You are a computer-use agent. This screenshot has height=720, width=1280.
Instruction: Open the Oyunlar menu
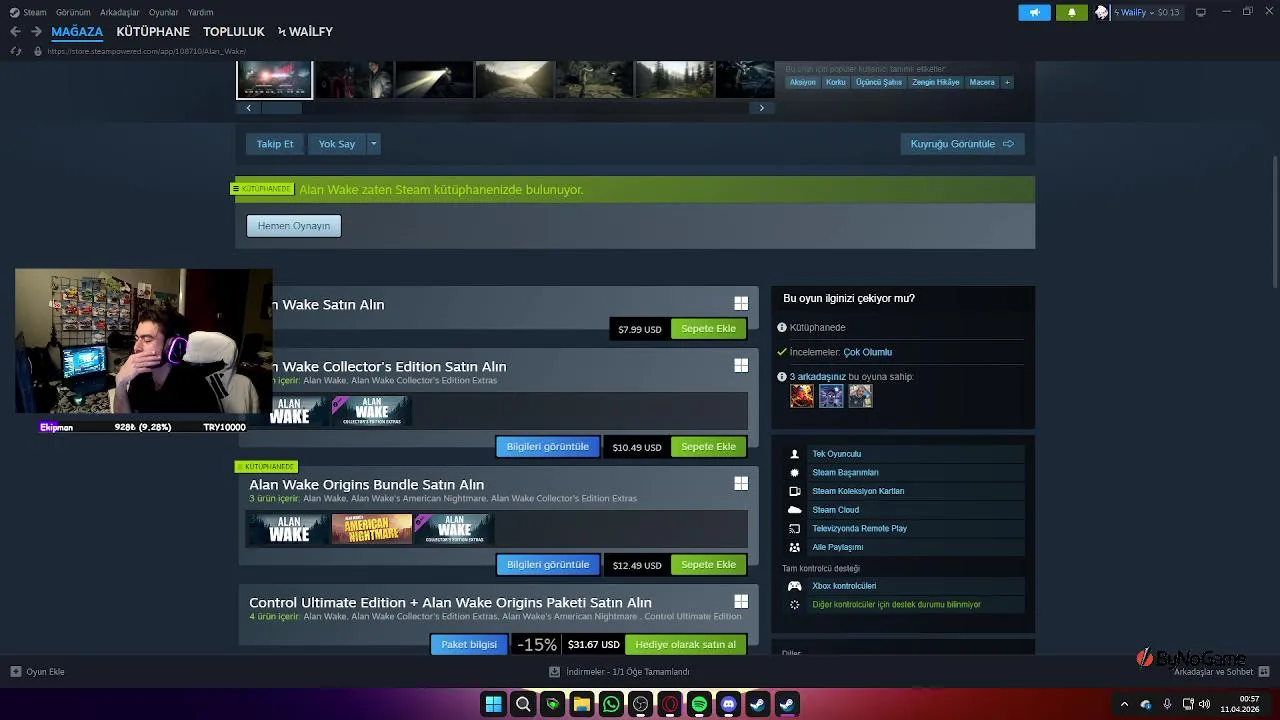click(164, 12)
